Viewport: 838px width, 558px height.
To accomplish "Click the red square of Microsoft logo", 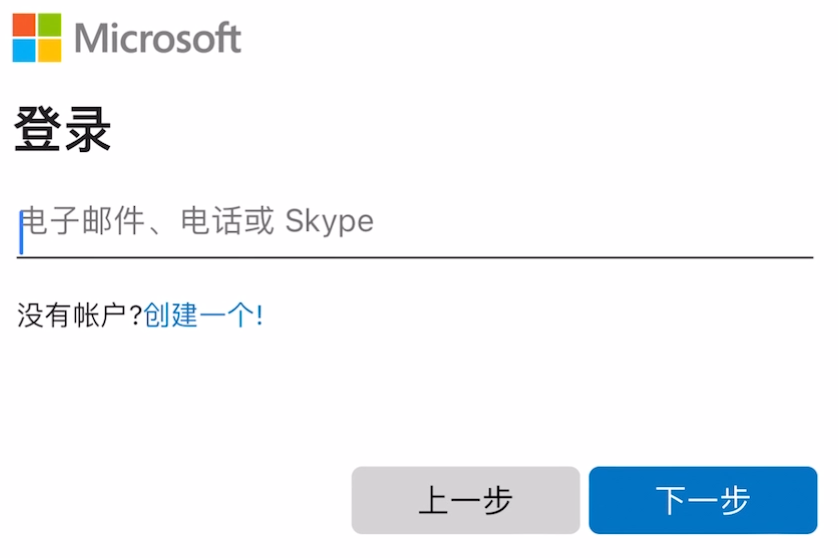I will [x=23, y=25].
